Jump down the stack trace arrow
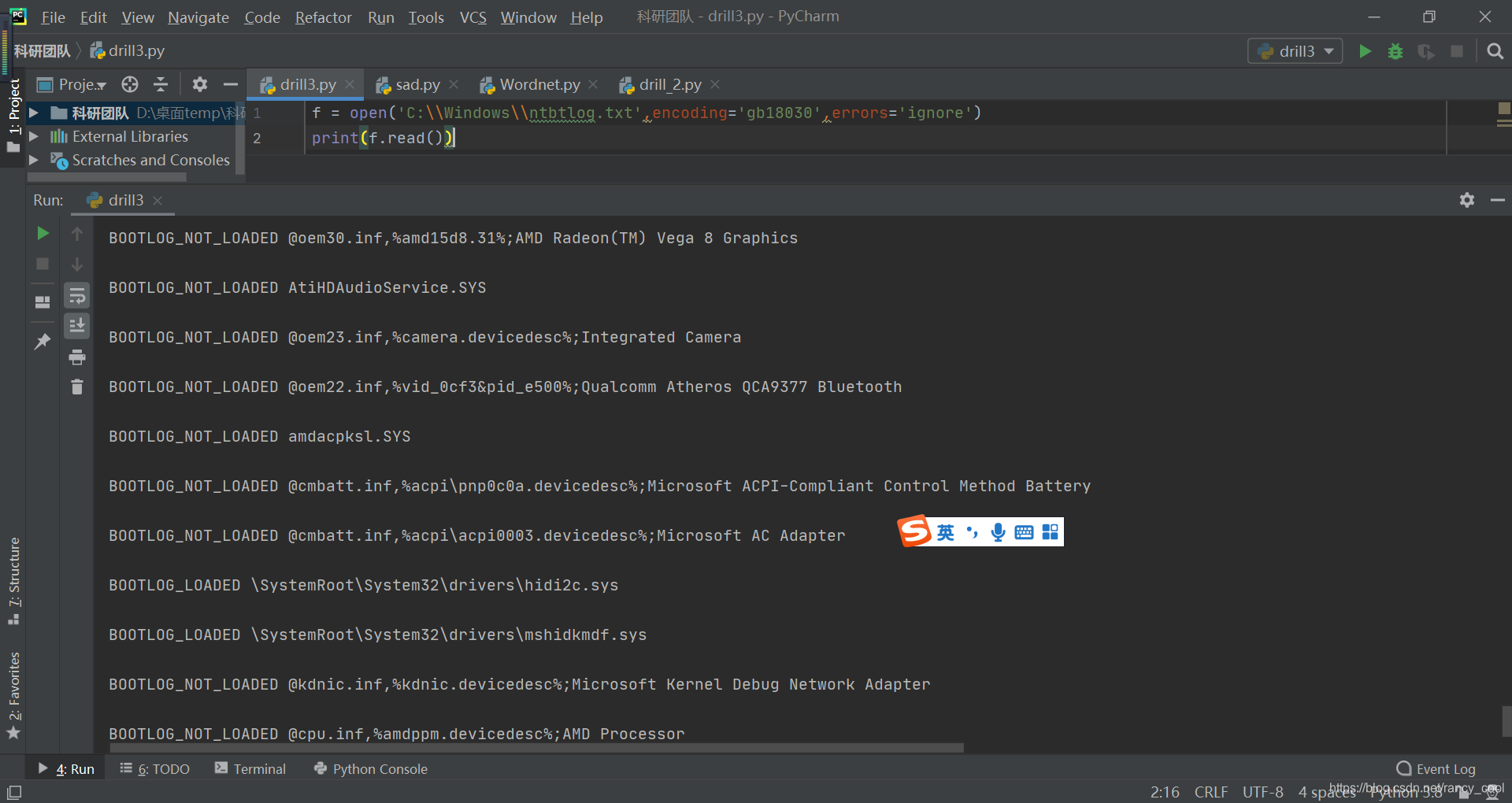Image resolution: width=1512 pixels, height=803 pixels. 77,264
